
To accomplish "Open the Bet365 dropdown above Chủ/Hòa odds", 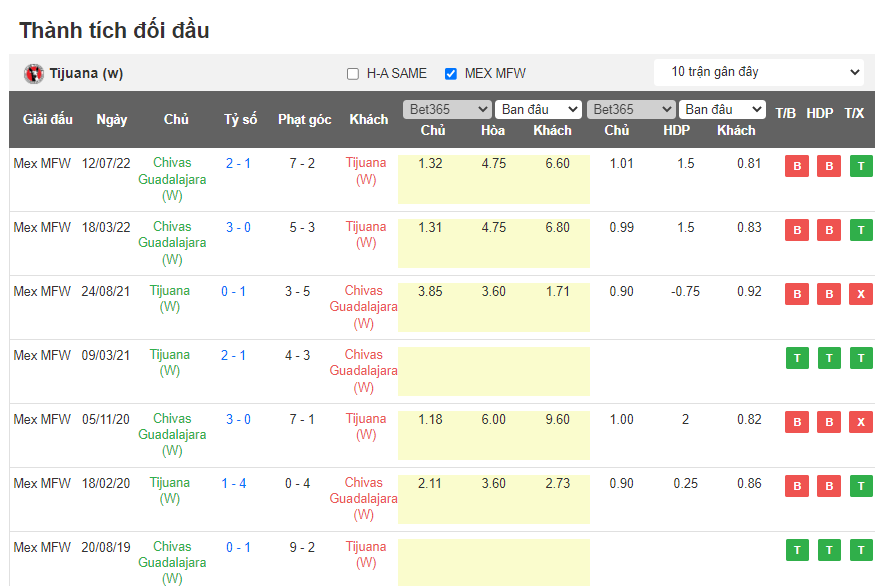I will (x=447, y=109).
